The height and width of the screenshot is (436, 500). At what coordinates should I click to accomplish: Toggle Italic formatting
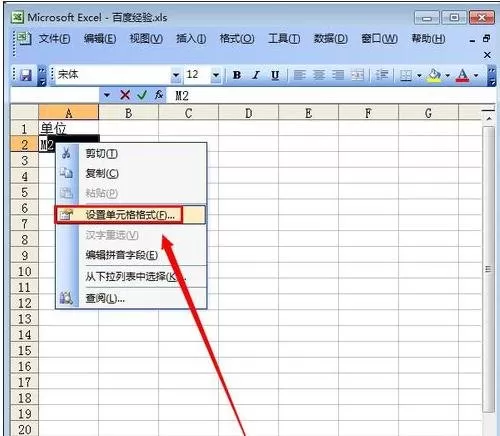256,75
